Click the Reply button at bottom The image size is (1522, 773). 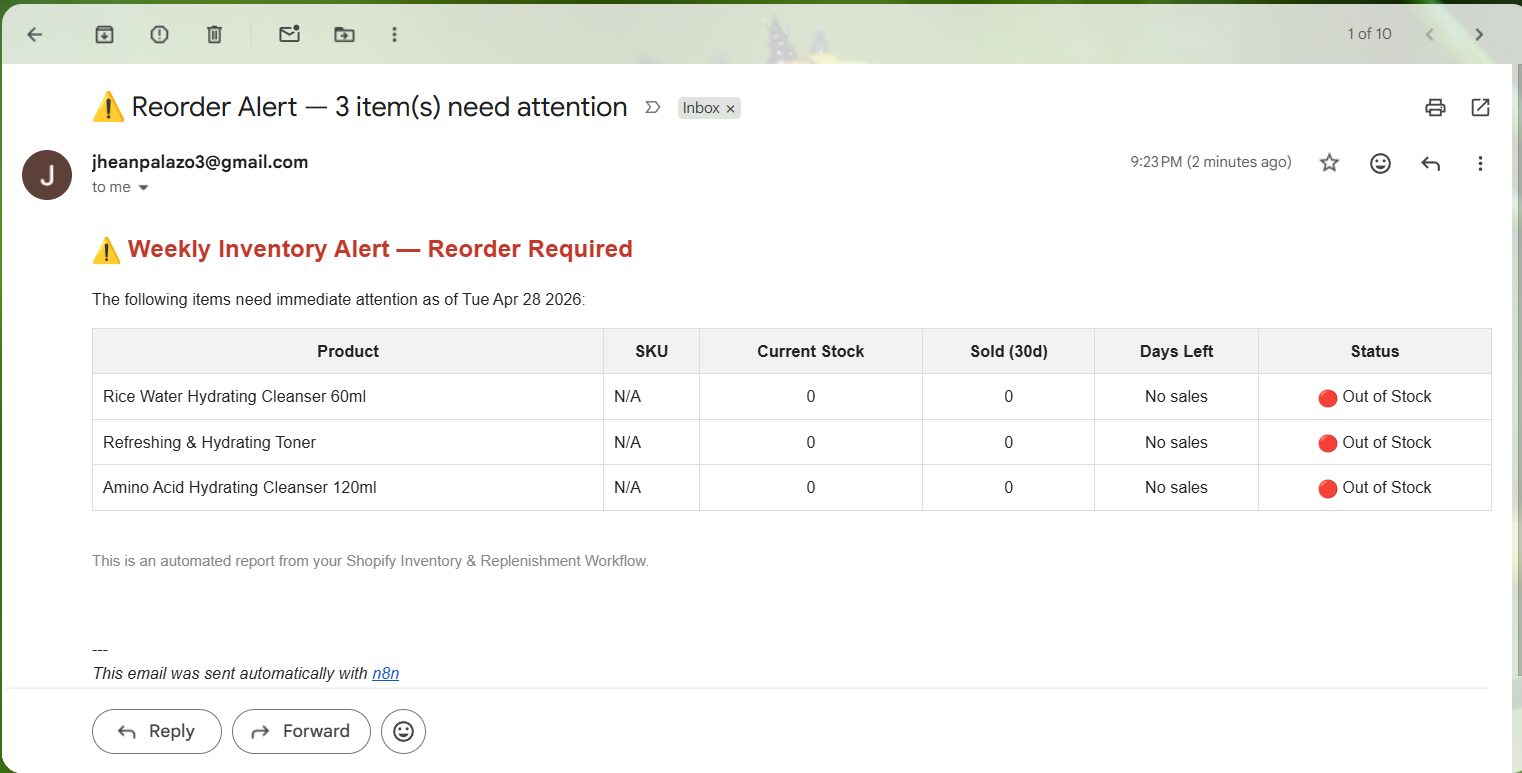(157, 731)
